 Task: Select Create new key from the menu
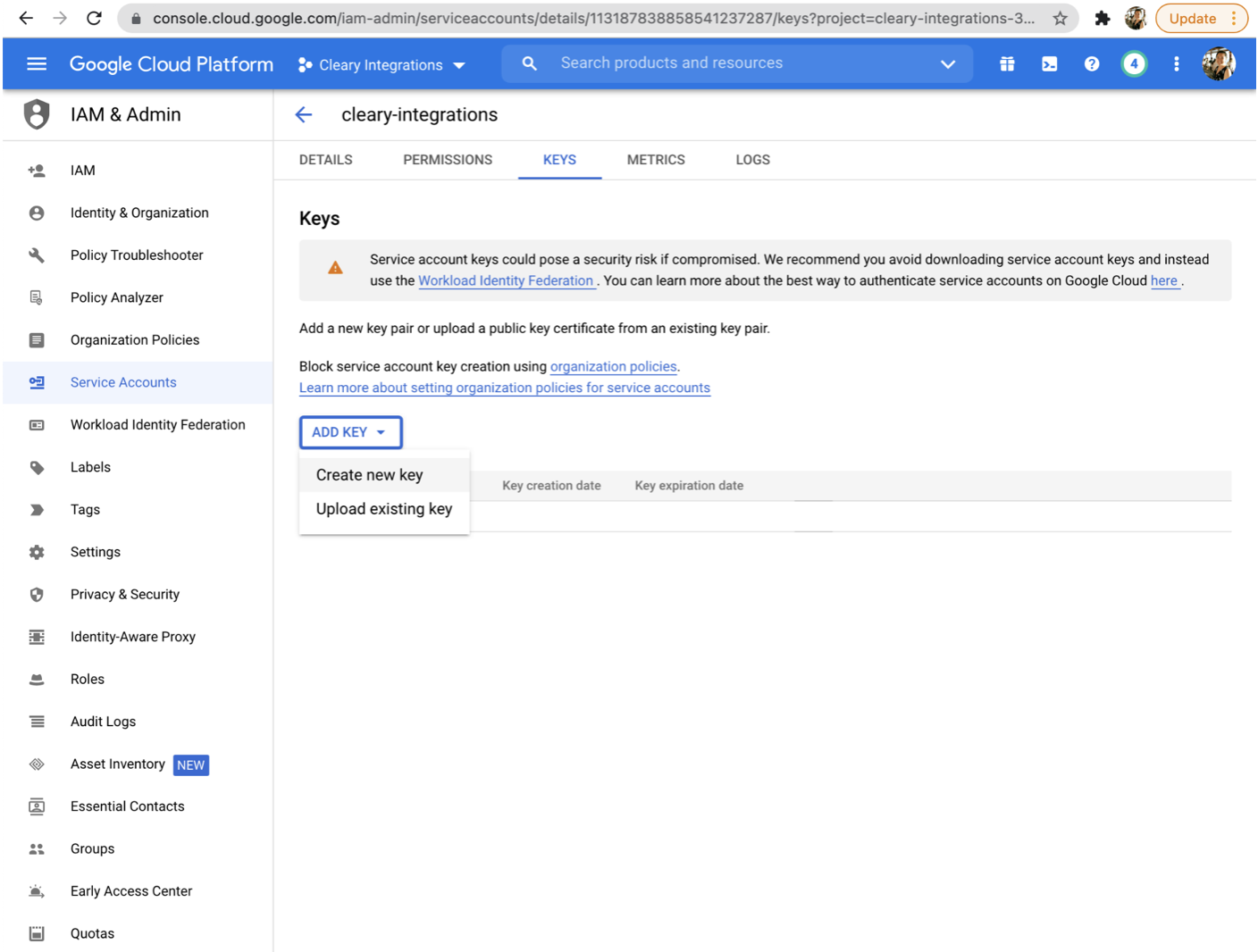tap(384, 475)
